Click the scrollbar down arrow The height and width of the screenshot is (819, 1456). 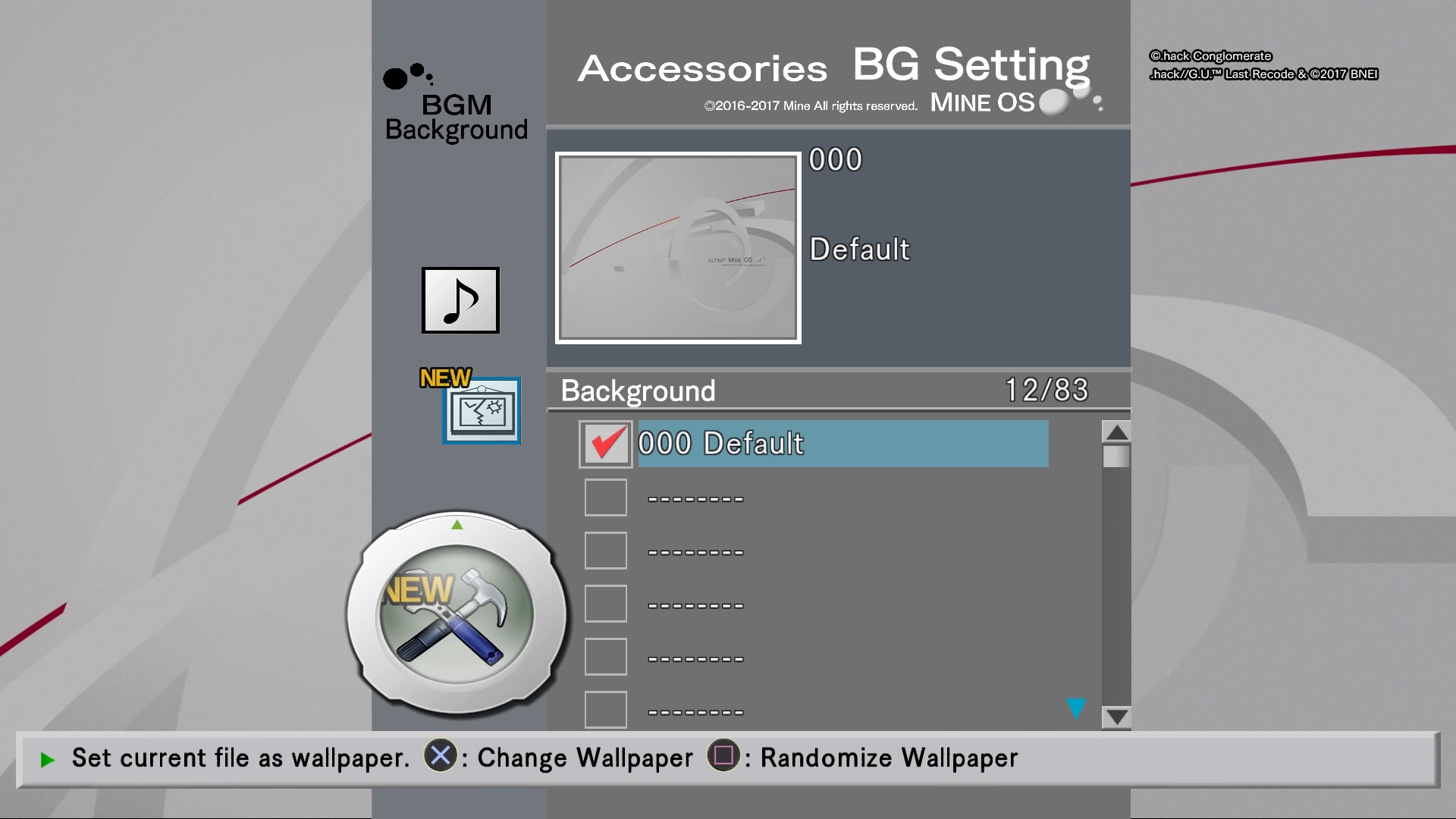[x=1116, y=717]
